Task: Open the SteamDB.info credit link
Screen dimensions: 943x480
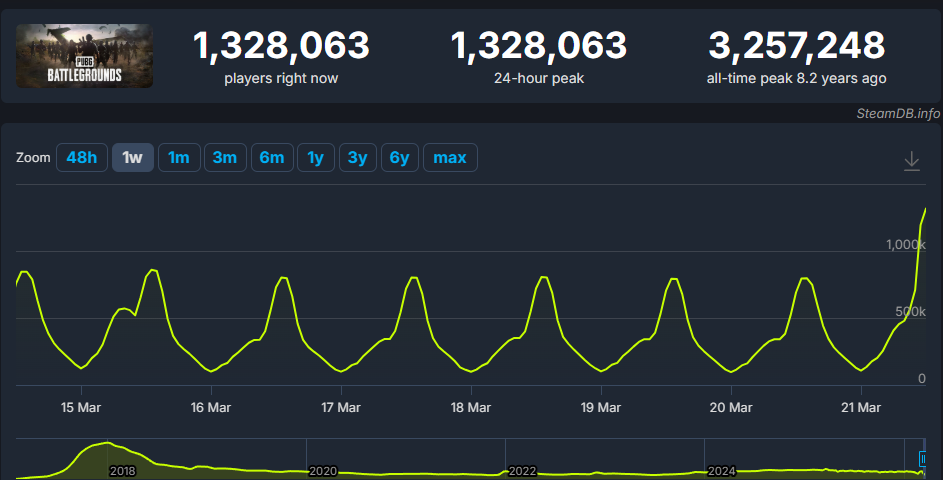Action: tap(898, 113)
